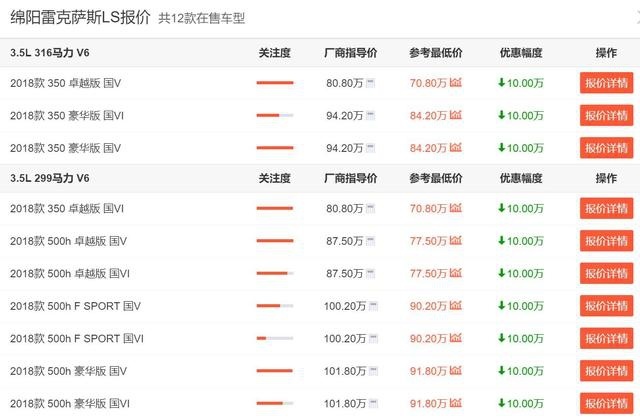Click 报价详情 for 2018款 350 豪华版 国VI
640x419 pixels.
click(x=606, y=115)
